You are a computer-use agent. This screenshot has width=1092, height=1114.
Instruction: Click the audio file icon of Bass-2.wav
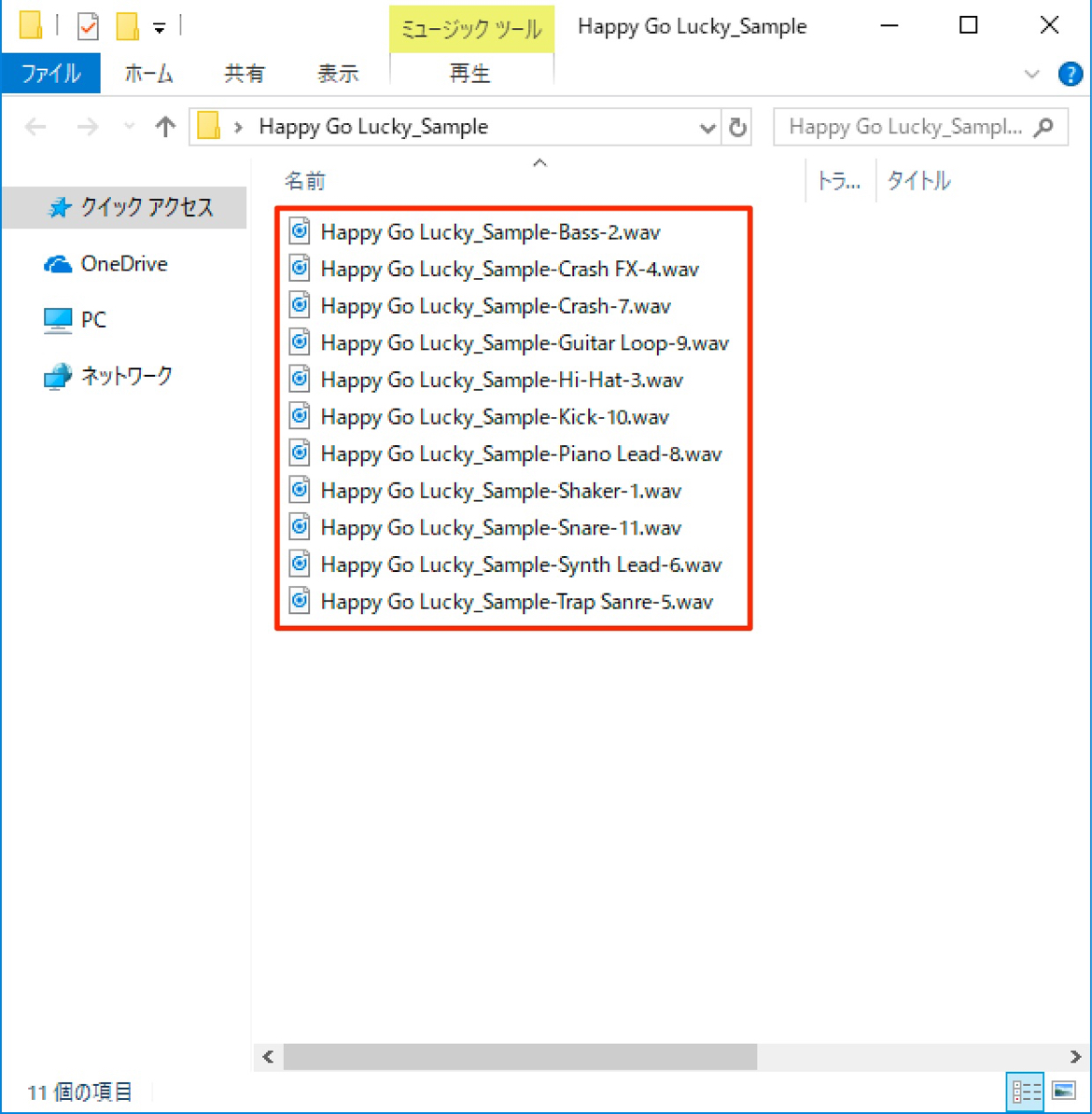click(300, 230)
